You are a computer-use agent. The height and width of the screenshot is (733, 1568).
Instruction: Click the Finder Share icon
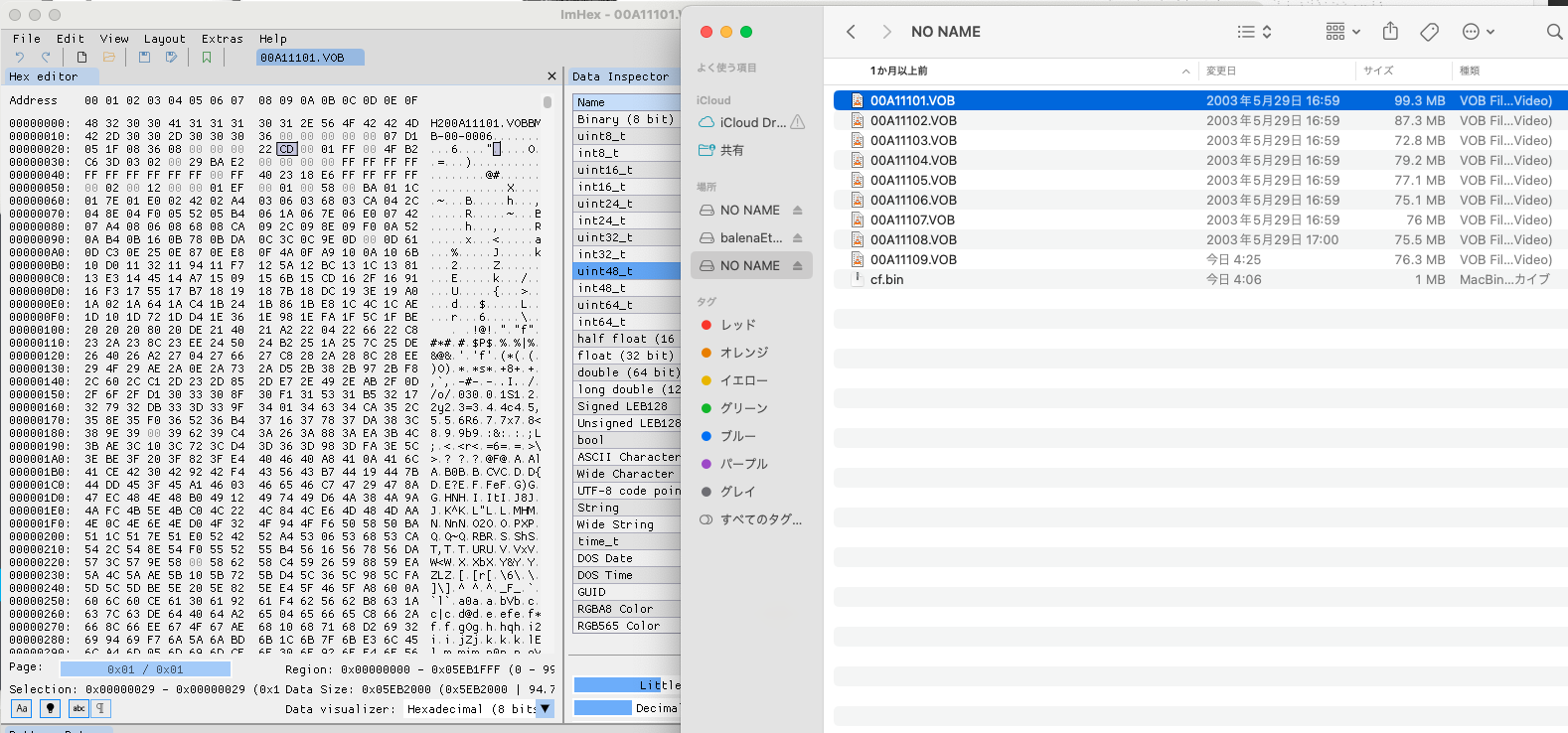[1390, 32]
